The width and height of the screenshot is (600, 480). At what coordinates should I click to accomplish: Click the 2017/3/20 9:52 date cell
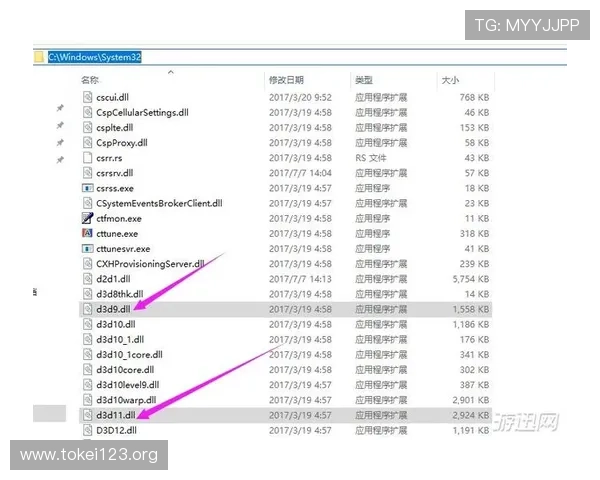pos(300,97)
